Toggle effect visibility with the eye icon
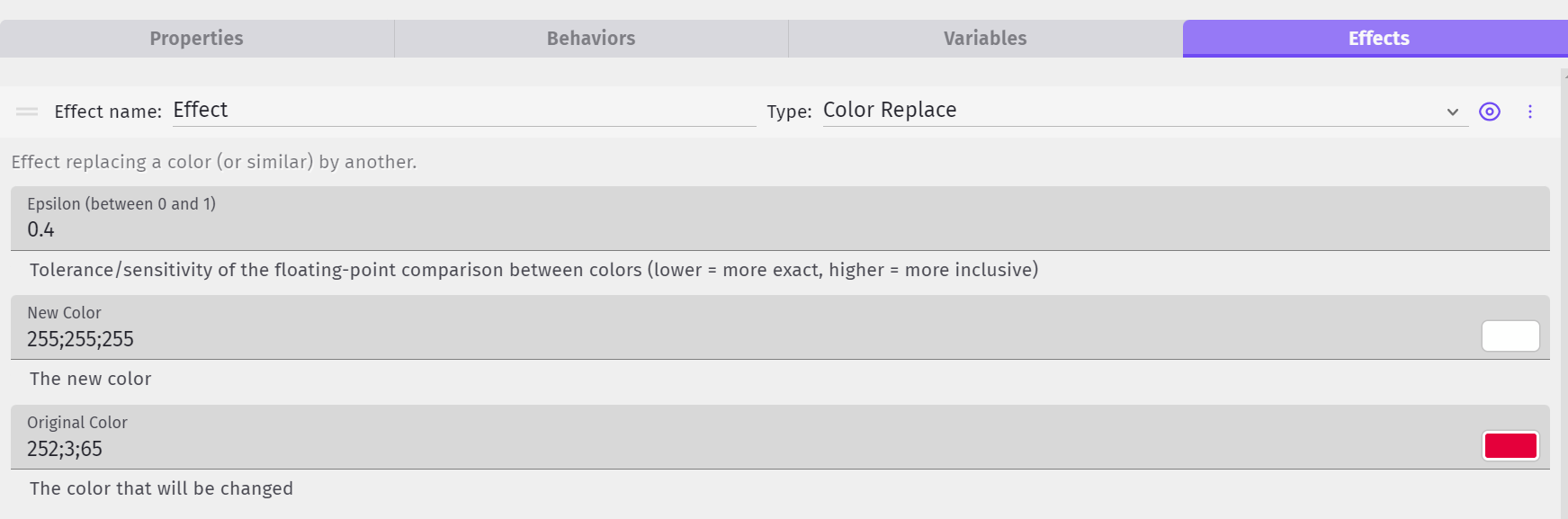This screenshot has height=519, width=1568. [x=1490, y=112]
